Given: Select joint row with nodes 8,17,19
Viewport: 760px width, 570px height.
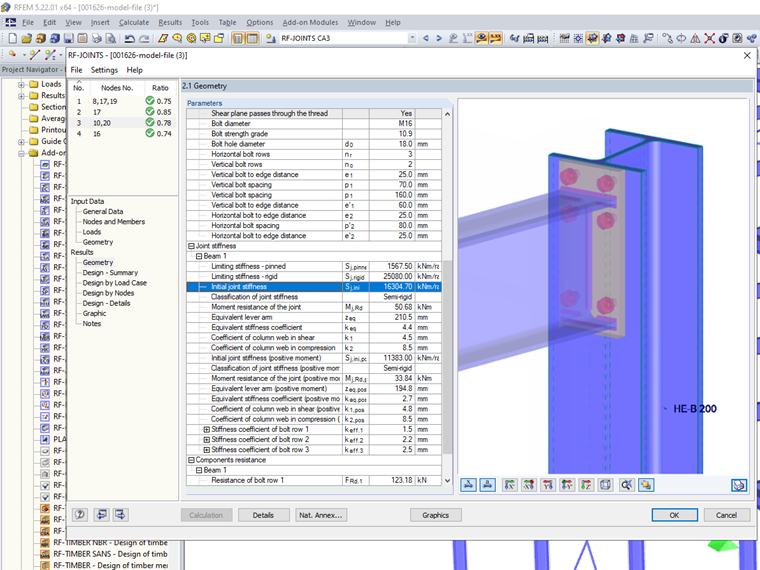Looking at the screenshot, I should click(123, 101).
